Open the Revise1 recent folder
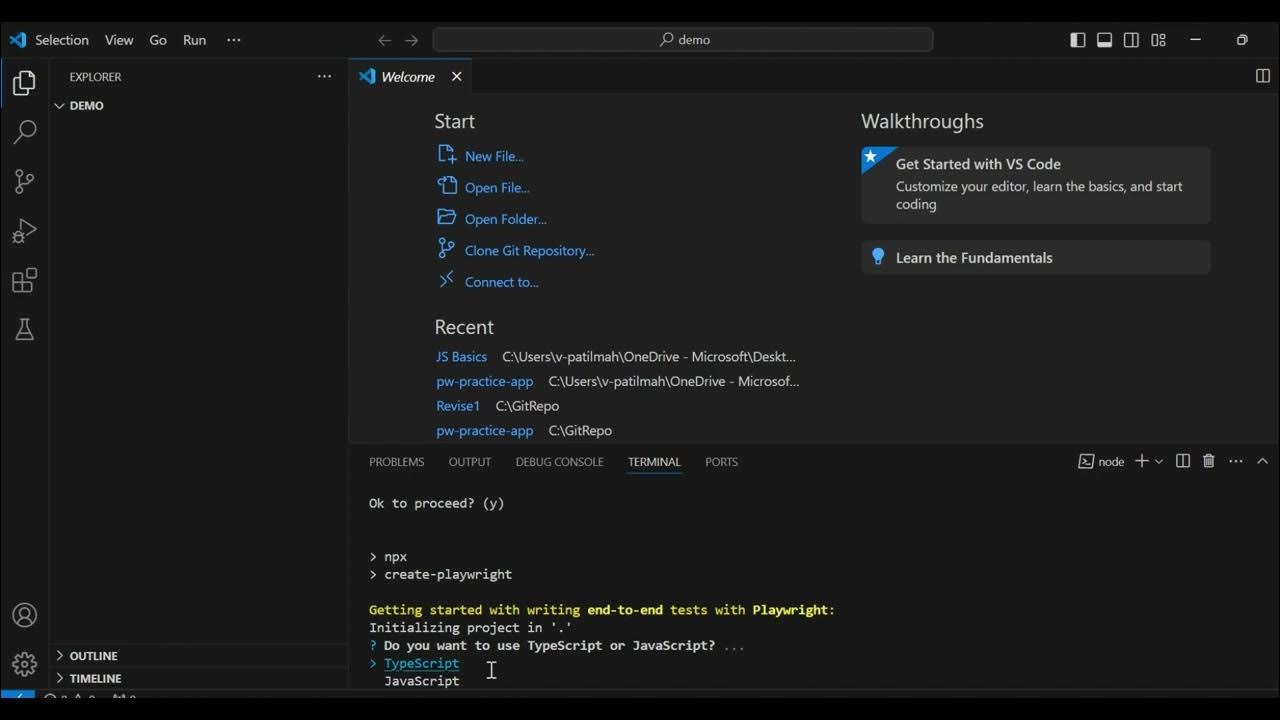The image size is (1280, 720). (x=458, y=405)
